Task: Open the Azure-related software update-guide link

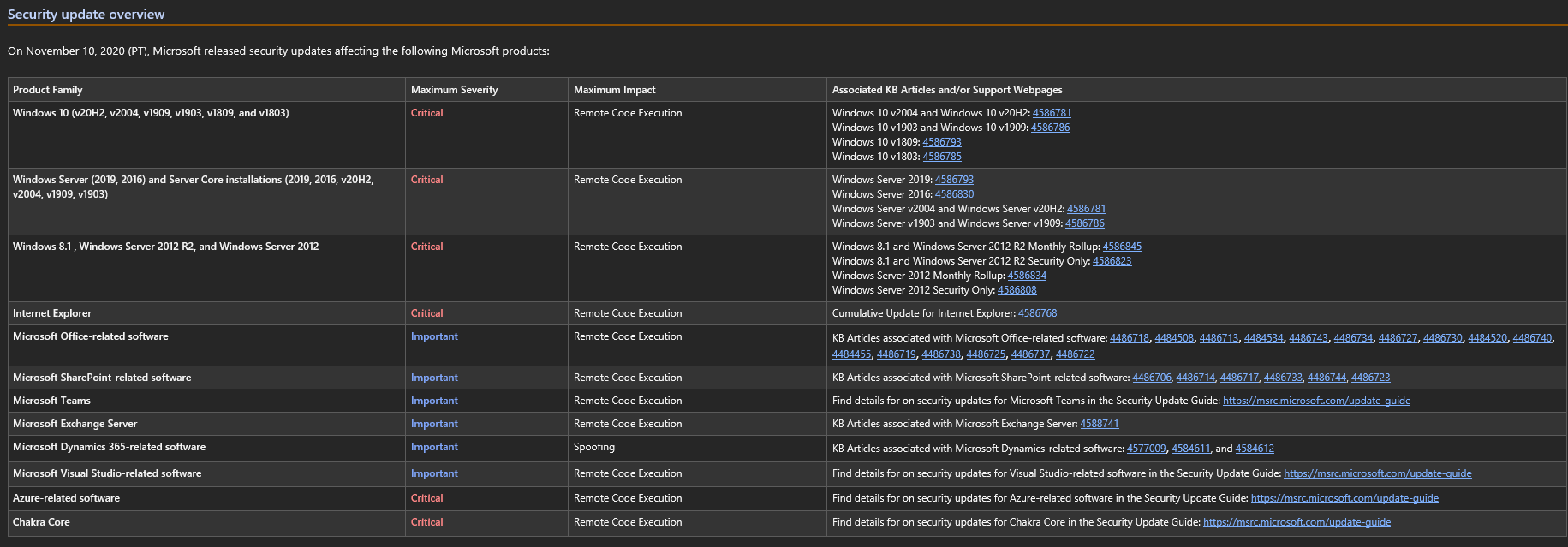Action: [1344, 498]
